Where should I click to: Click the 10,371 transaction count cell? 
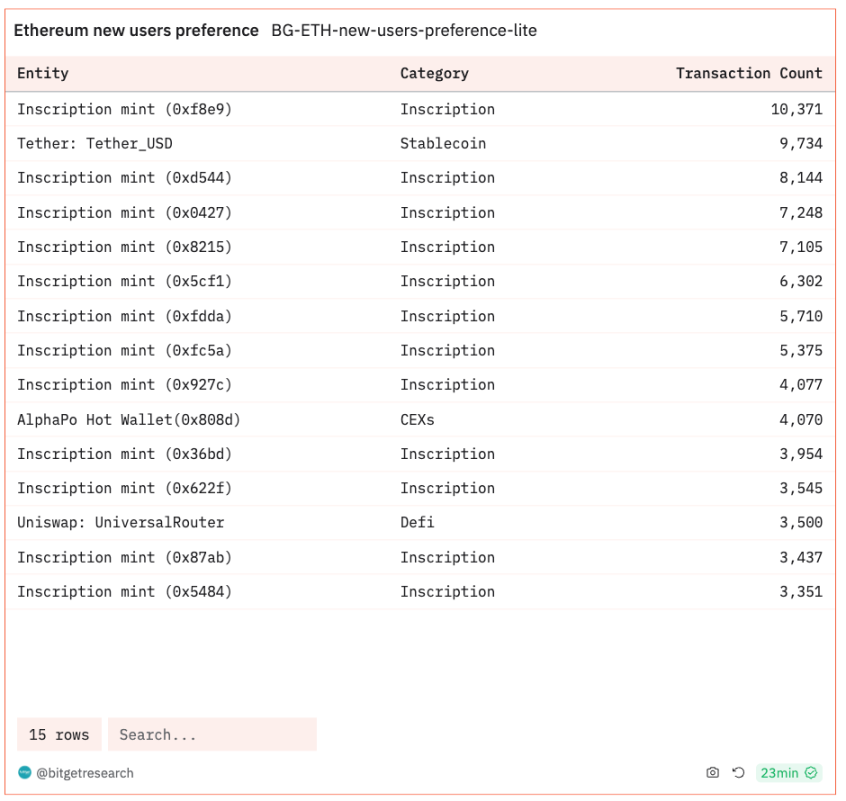(x=796, y=109)
